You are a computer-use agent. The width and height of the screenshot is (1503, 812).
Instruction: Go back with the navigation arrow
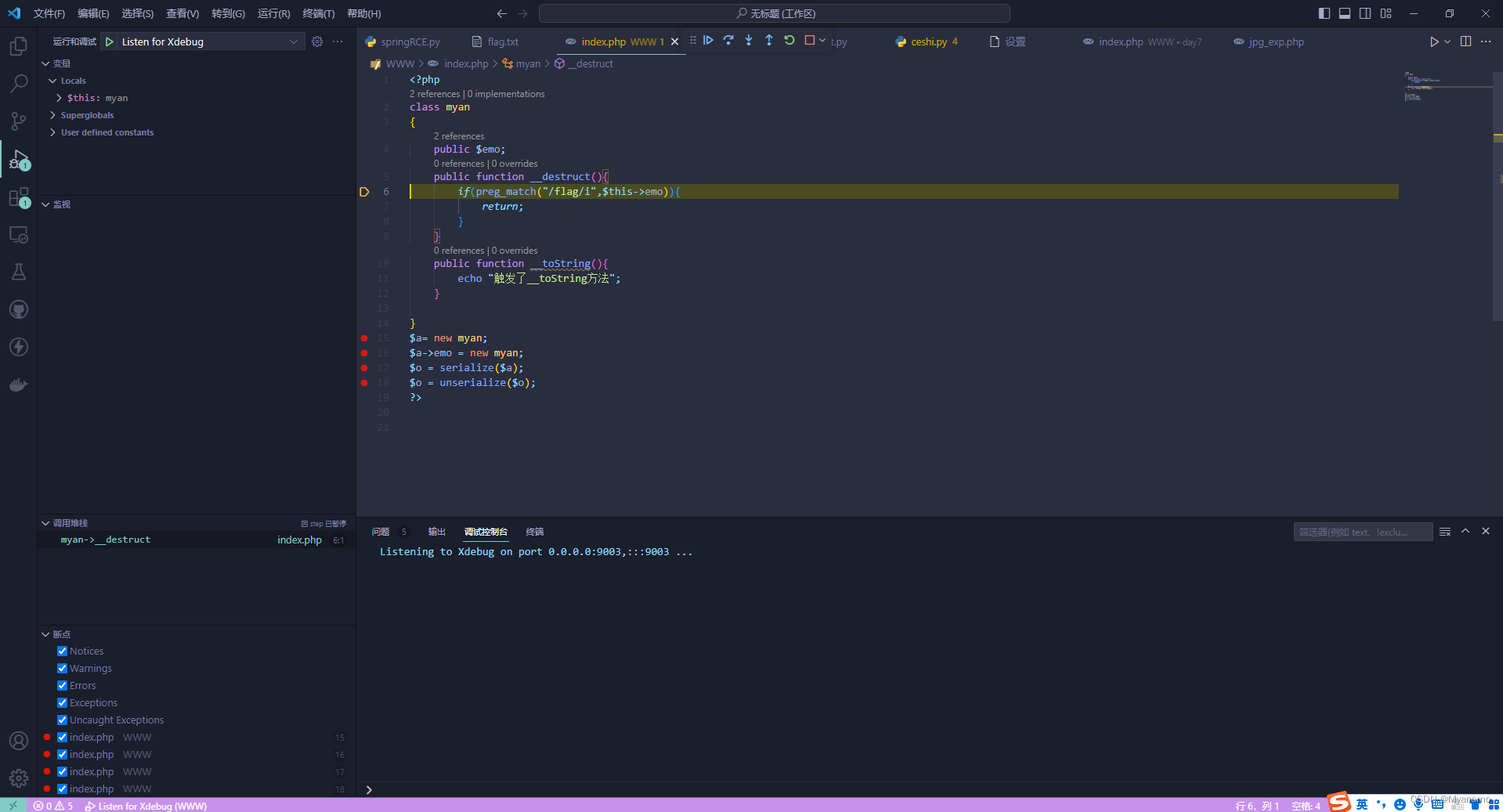502,13
